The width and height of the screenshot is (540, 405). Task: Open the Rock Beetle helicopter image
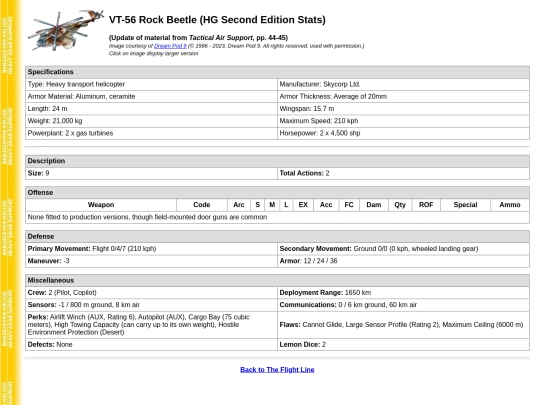point(65,30)
